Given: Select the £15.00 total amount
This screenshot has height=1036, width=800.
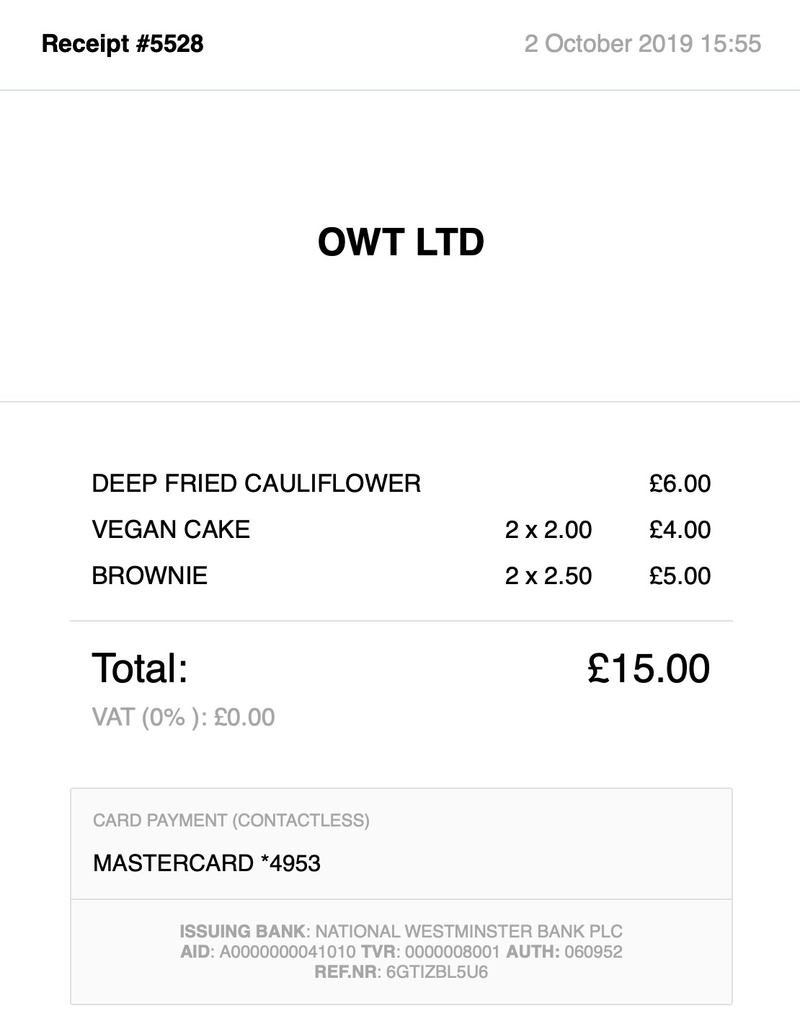Looking at the screenshot, I should [648, 668].
